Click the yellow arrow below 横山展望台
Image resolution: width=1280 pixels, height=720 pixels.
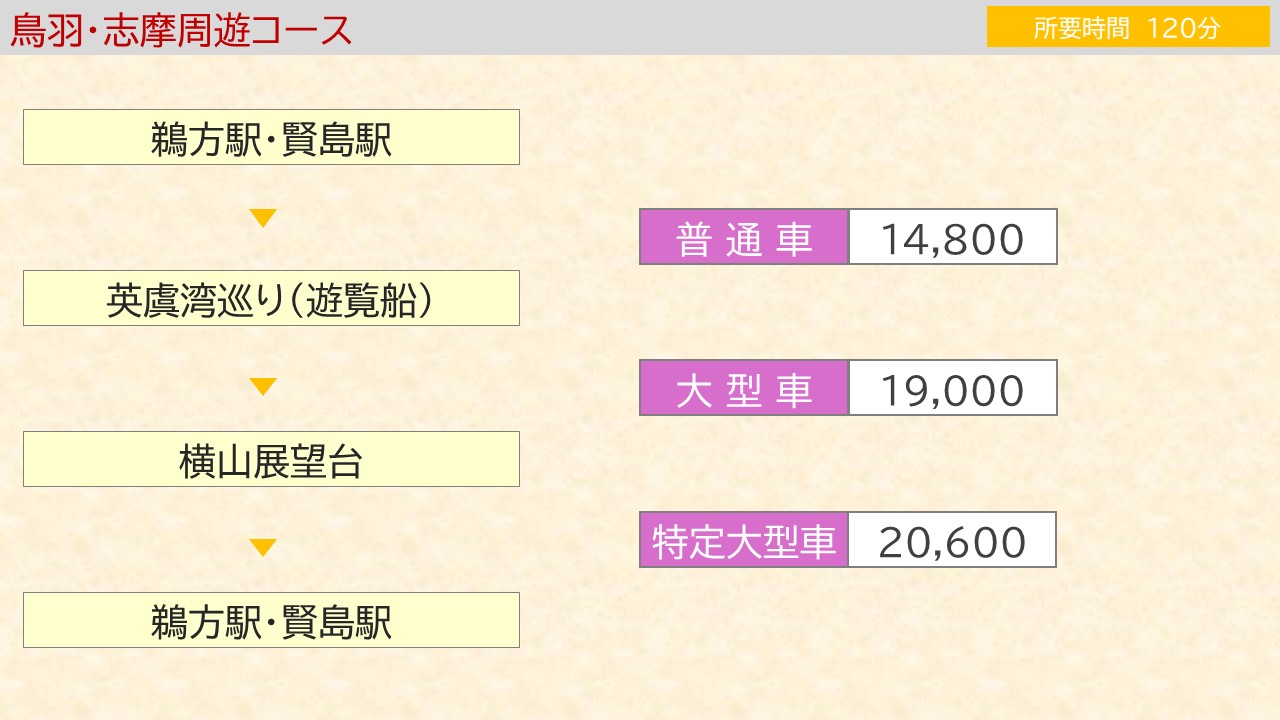click(x=263, y=548)
